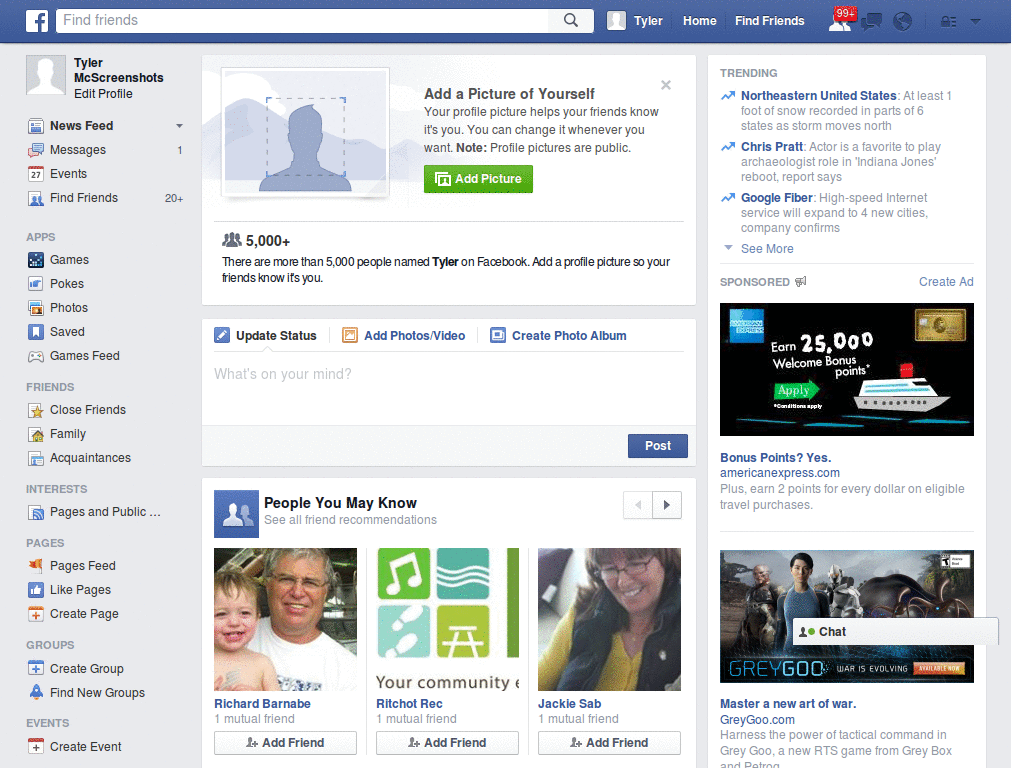Click the Create Group plus icon
Image resolution: width=1024 pixels, height=768 pixels.
coord(36,669)
